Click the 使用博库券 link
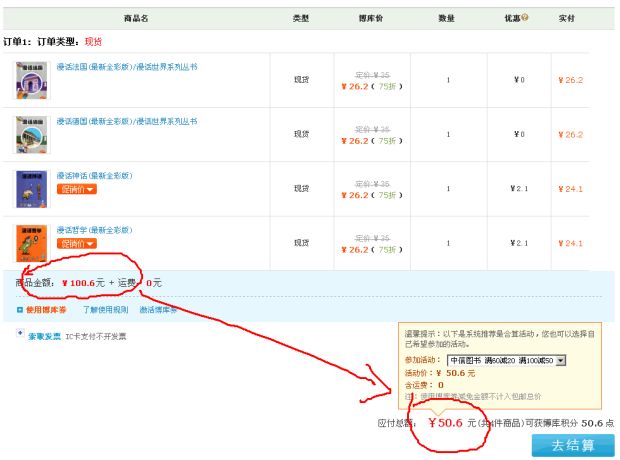Image resolution: width=620 pixels, height=460 pixels. coord(47,310)
